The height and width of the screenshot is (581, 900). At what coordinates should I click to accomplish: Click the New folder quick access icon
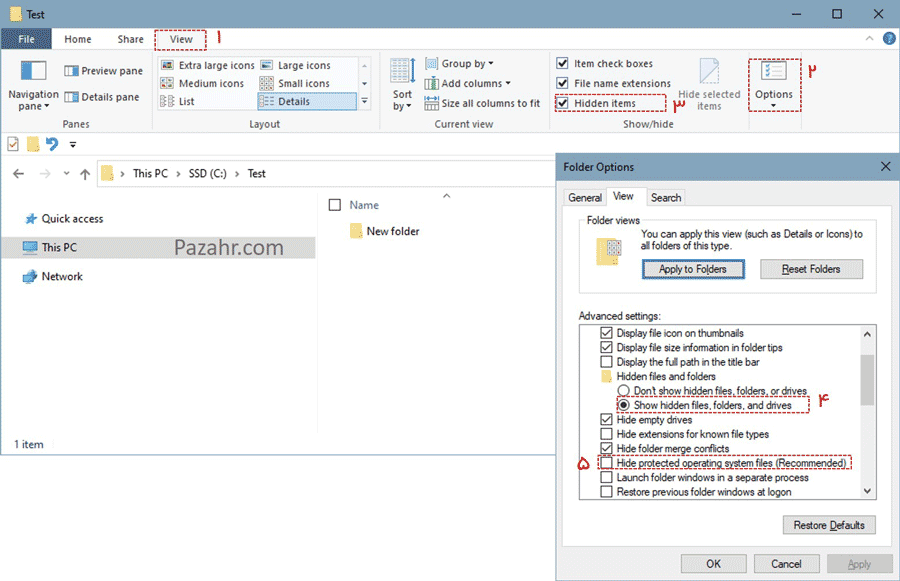(33, 144)
